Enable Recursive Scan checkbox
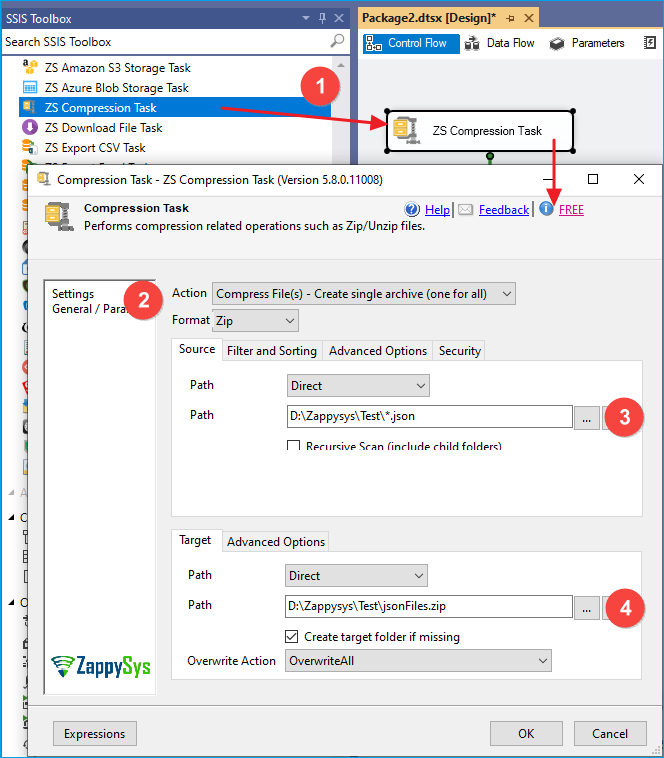 (x=294, y=447)
